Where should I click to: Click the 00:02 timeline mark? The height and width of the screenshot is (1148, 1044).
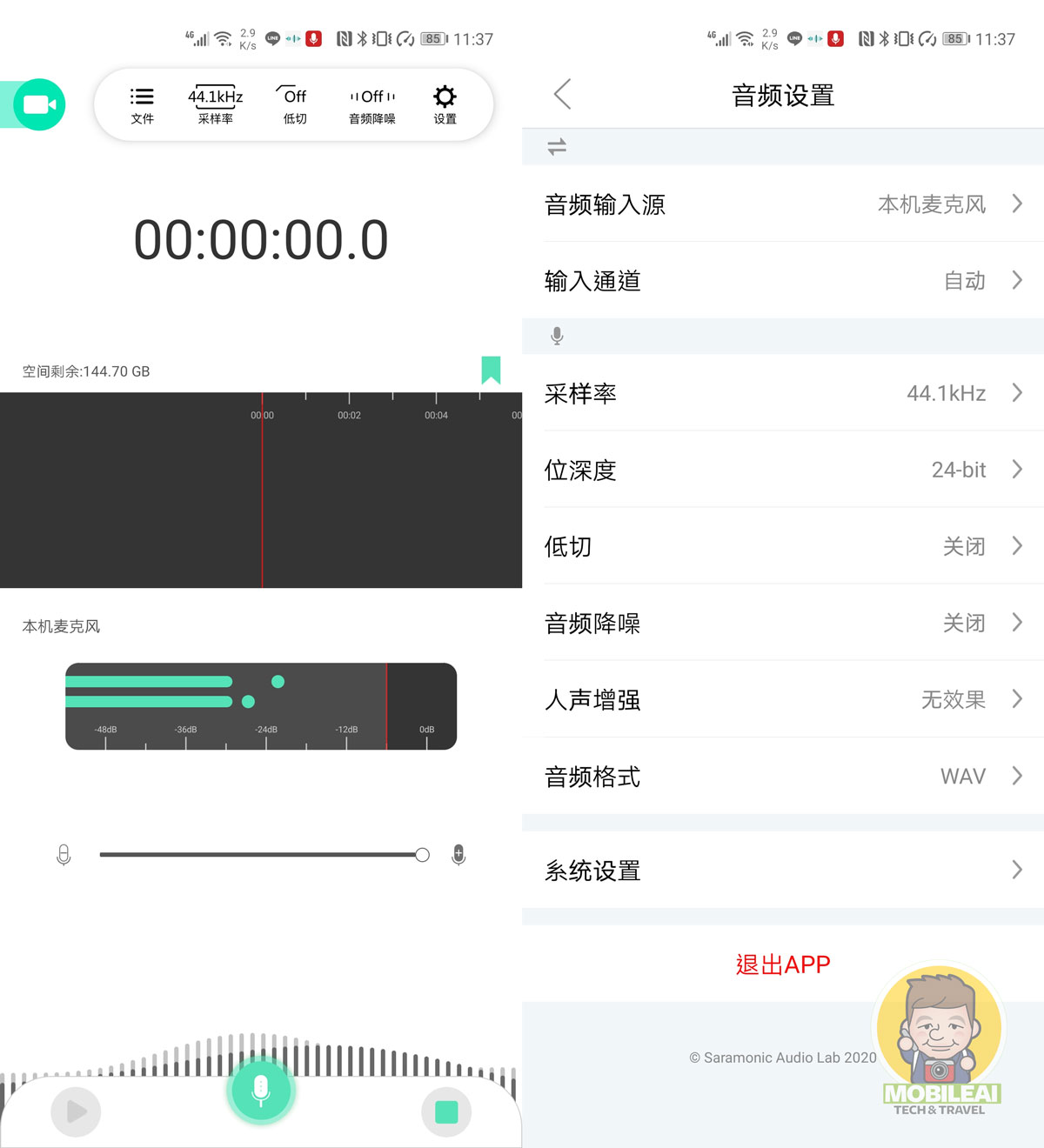[349, 416]
